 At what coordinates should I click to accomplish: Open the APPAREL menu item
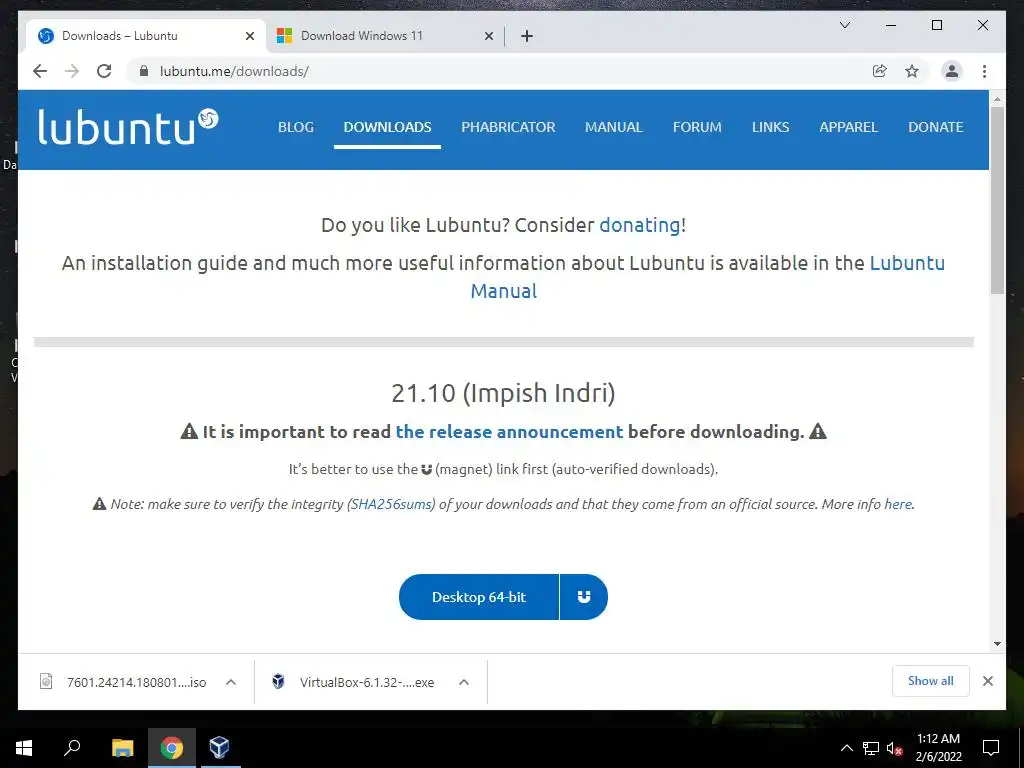pos(848,127)
